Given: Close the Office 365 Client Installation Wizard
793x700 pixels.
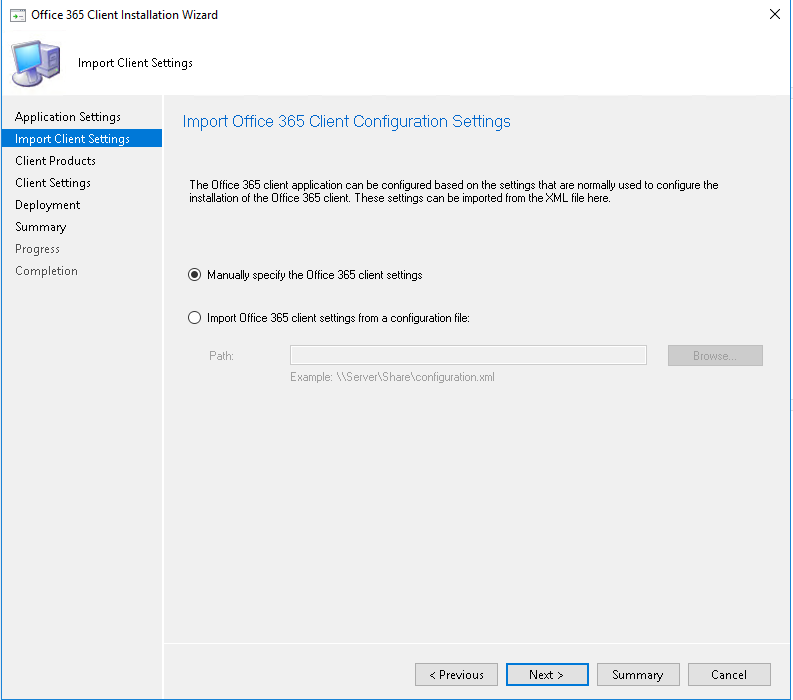Looking at the screenshot, I should pyautogui.click(x=774, y=14).
